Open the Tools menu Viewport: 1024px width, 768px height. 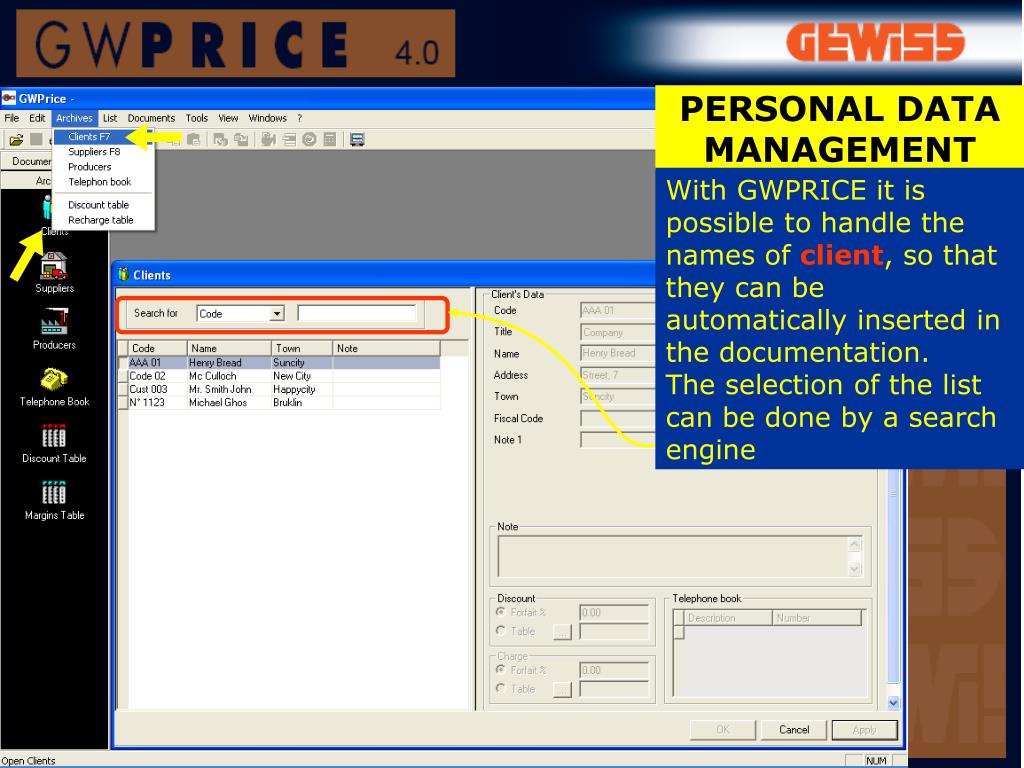coord(197,118)
